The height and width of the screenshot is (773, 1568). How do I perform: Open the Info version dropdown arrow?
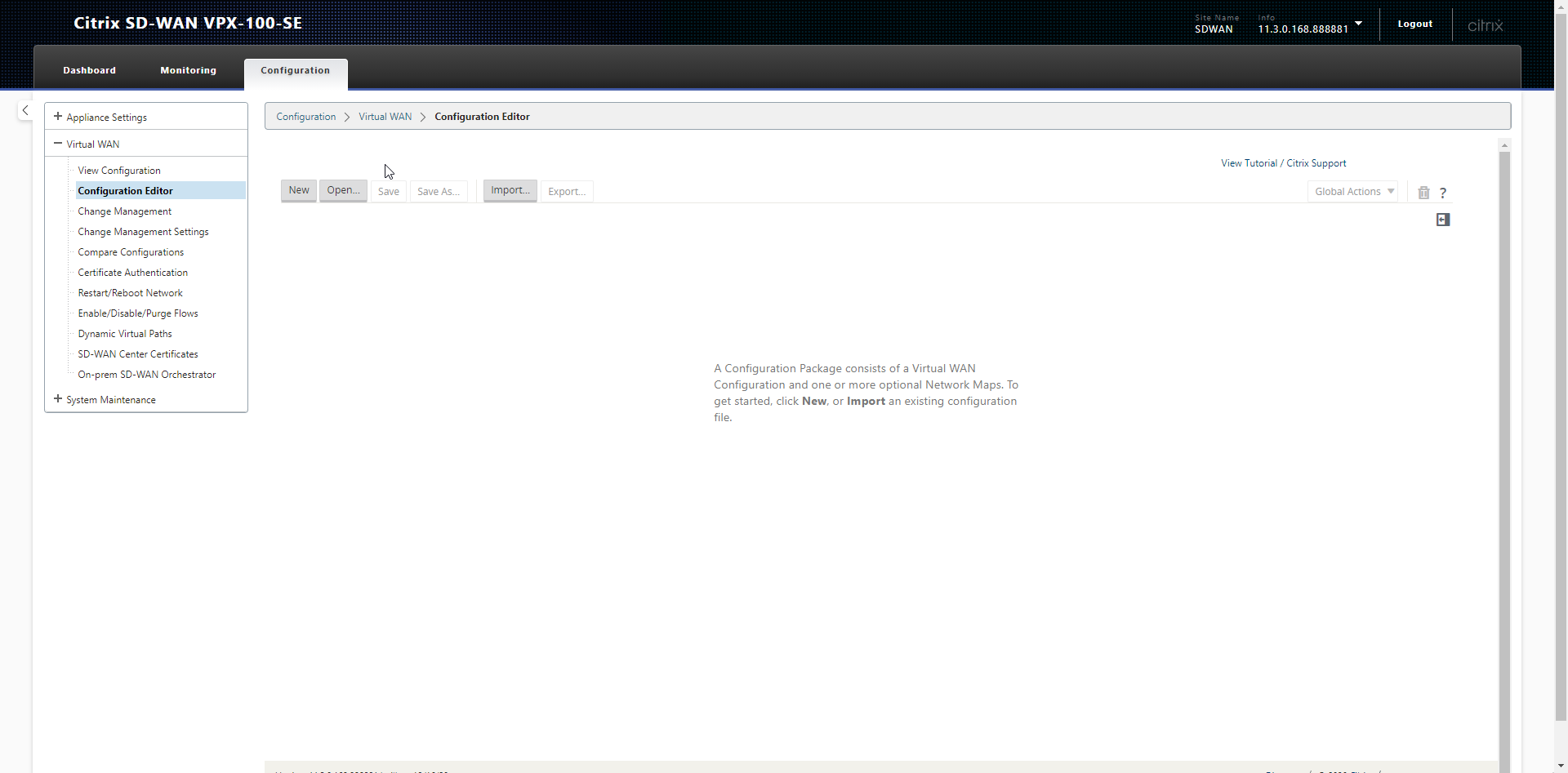(1358, 24)
